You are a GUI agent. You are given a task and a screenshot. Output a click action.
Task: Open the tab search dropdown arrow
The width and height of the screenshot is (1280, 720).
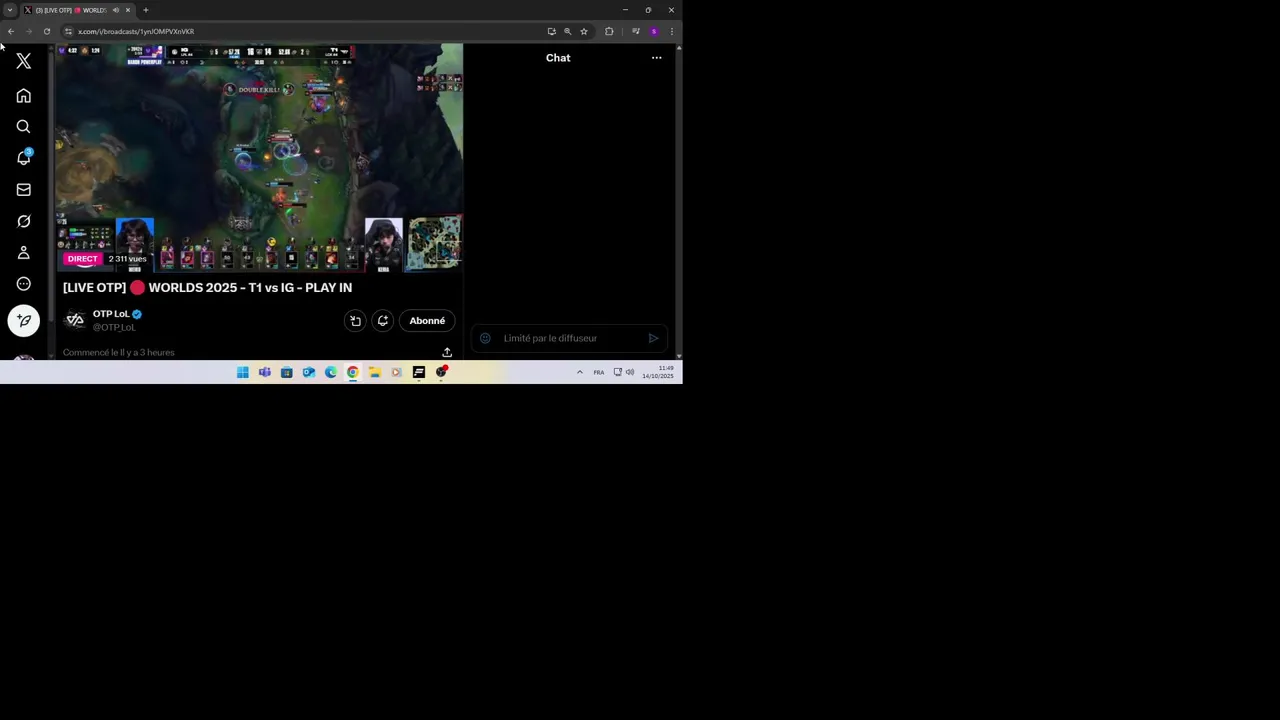(x=9, y=10)
